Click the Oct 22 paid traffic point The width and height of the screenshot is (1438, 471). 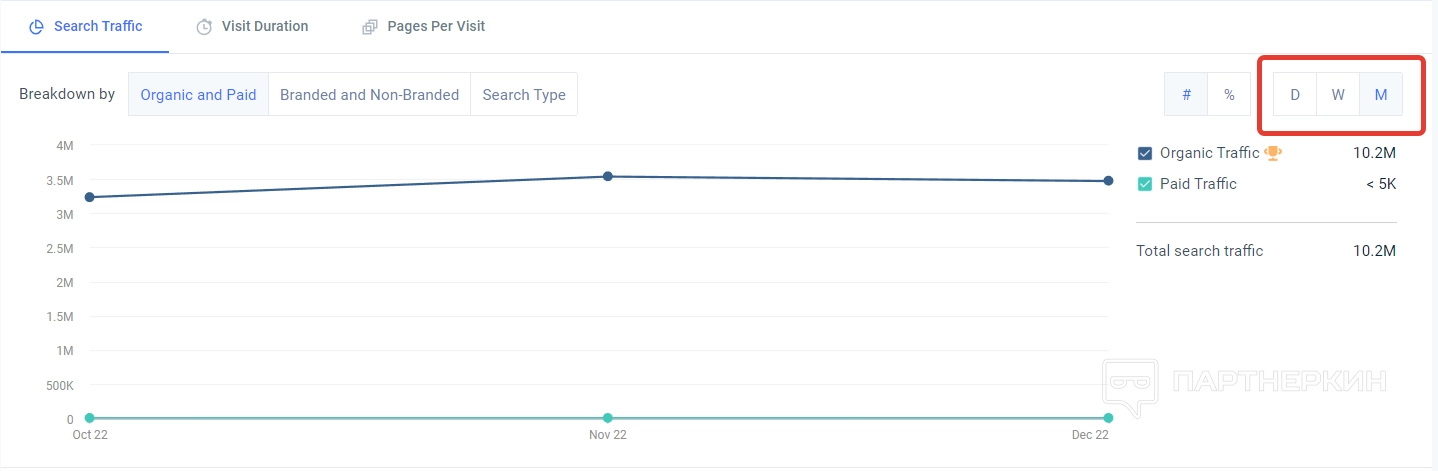pyautogui.click(x=90, y=418)
